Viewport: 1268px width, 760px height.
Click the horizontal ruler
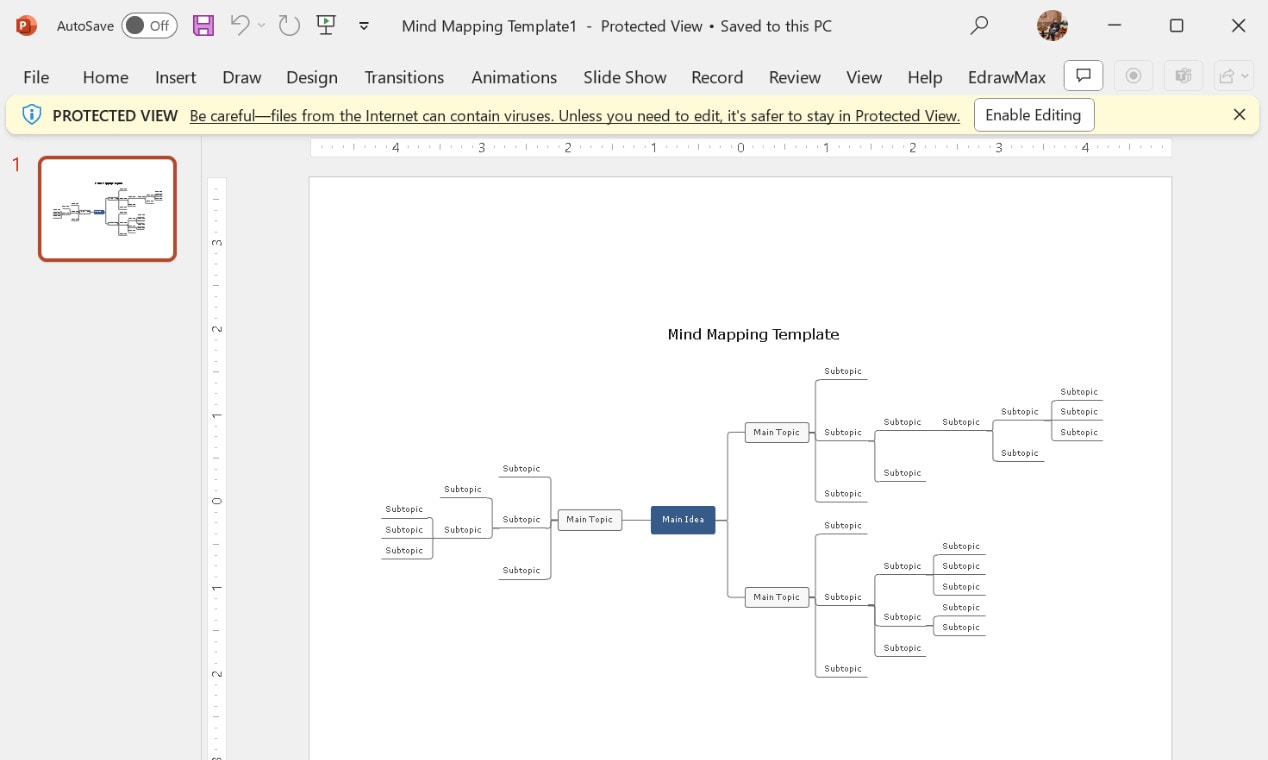pos(740,148)
